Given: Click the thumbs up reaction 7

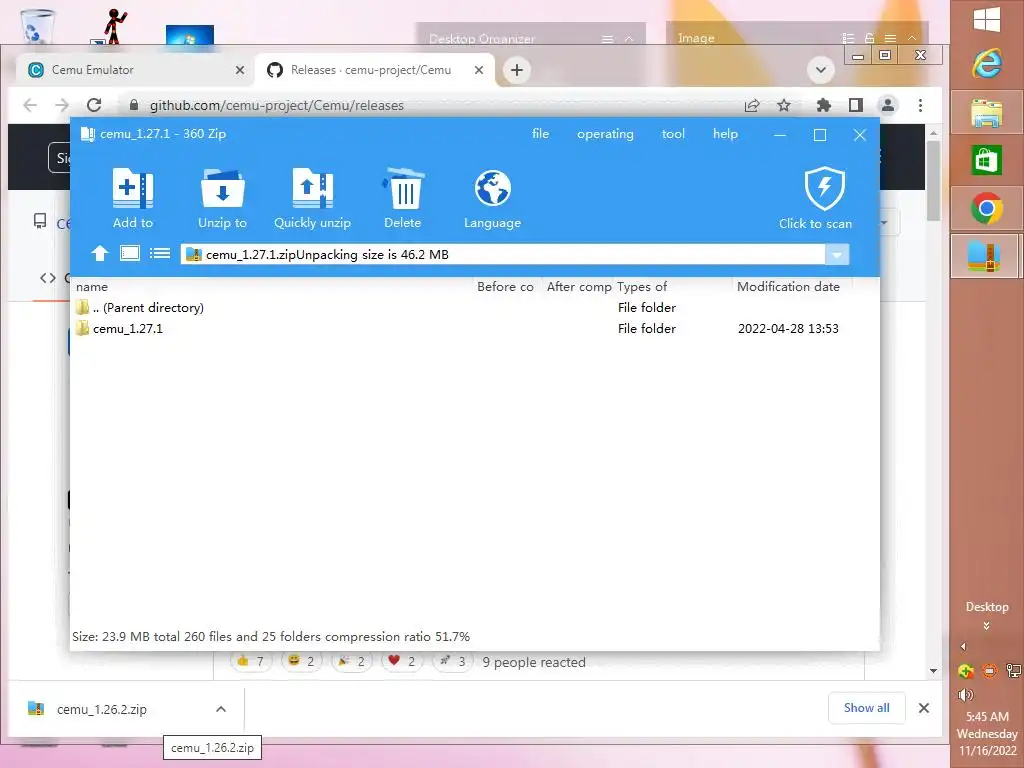Looking at the screenshot, I should point(251,662).
